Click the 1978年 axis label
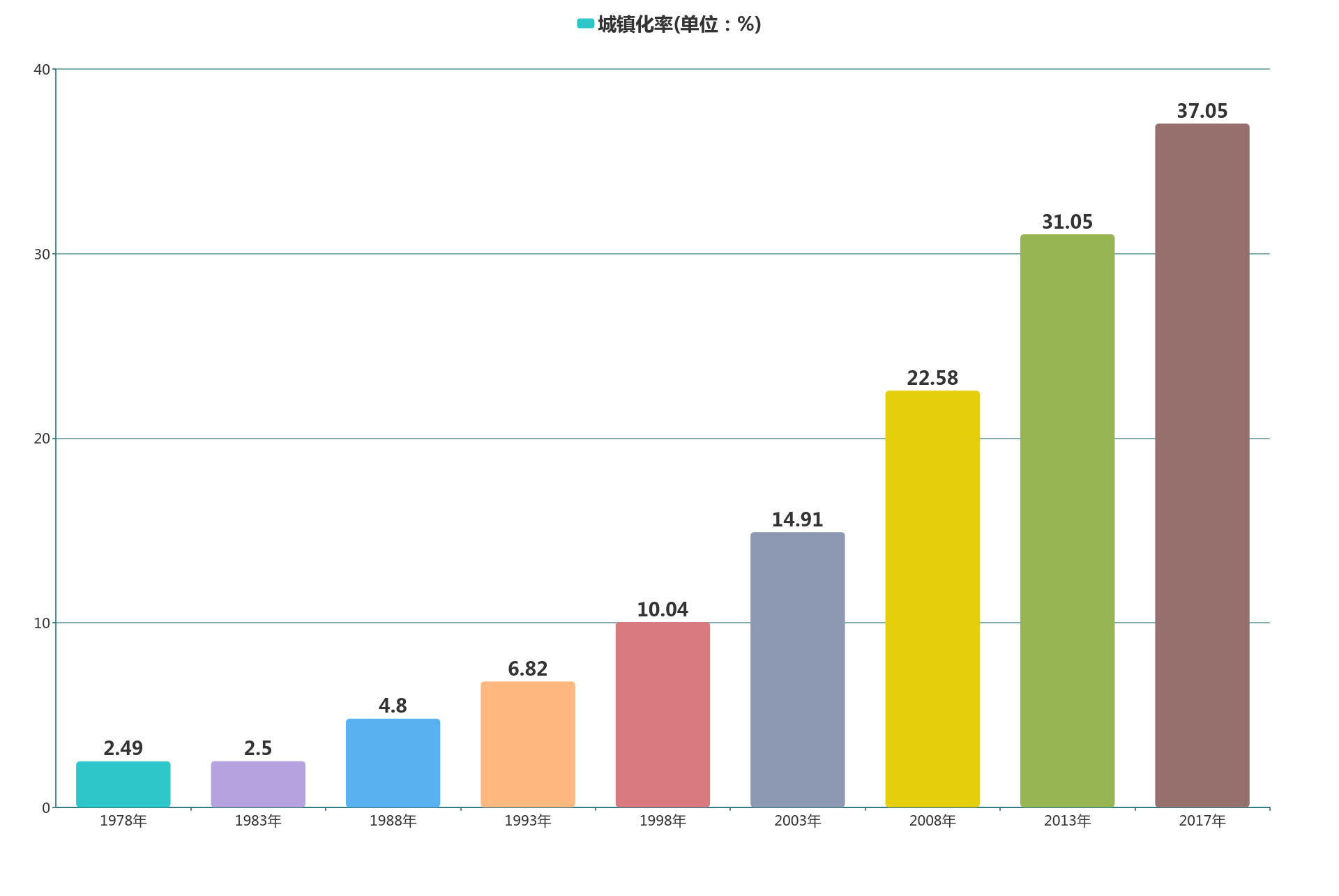Image resolution: width=1339 pixels, height=896 pixels. pos(123,821)
